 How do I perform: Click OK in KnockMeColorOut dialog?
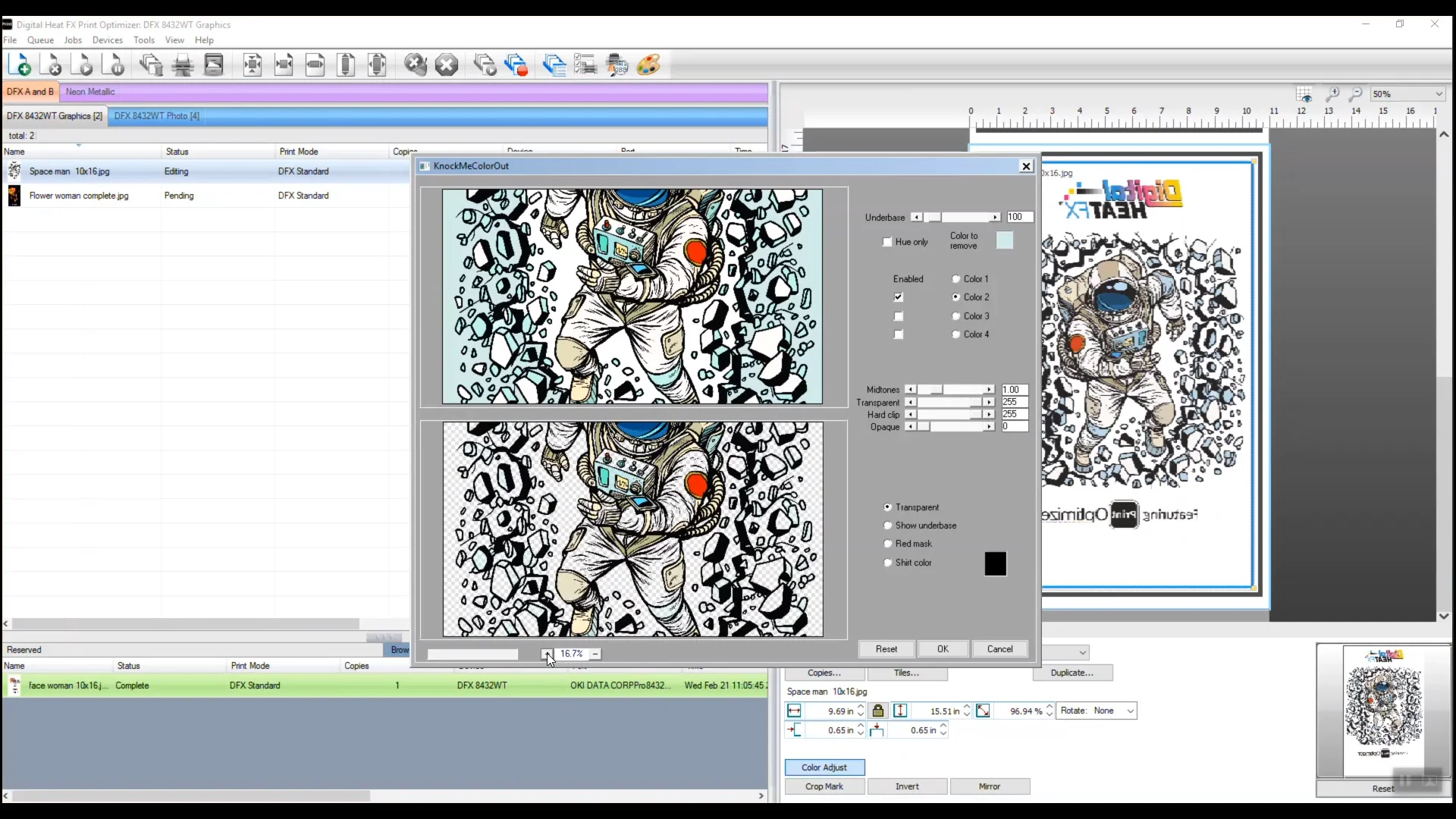point(943,649)
